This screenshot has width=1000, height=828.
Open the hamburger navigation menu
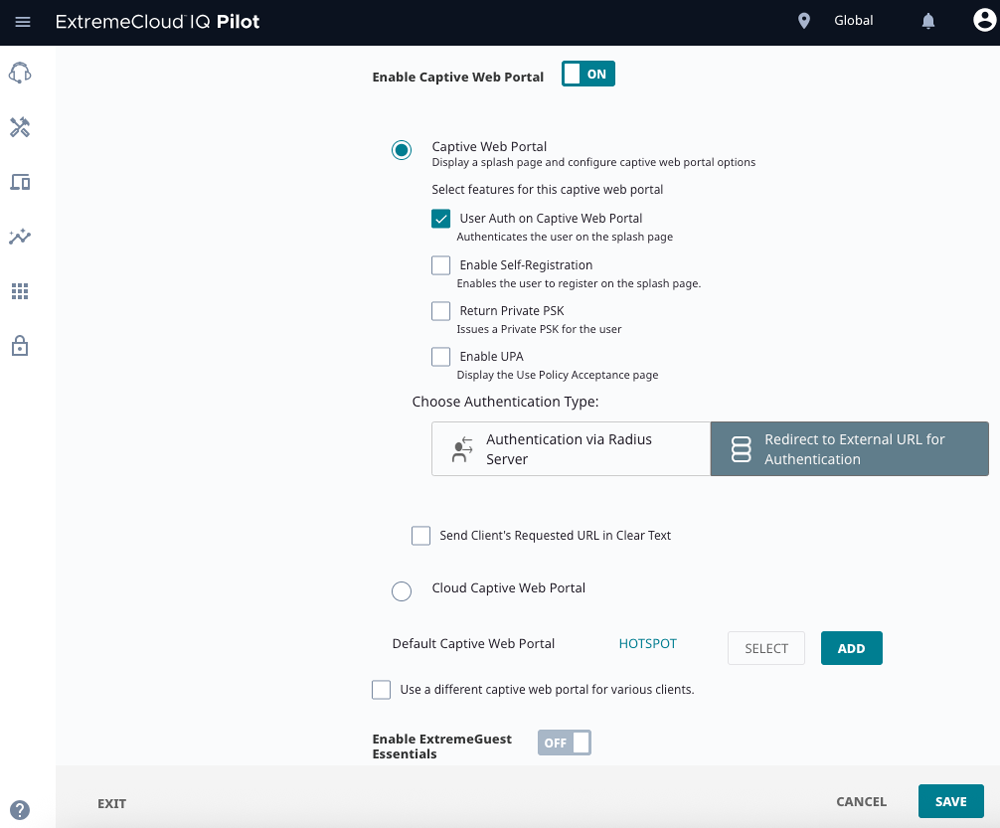[23, 22]
